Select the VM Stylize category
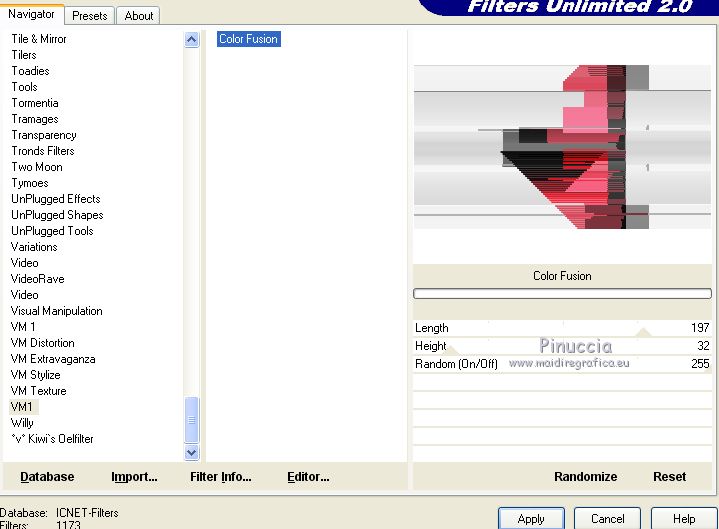719x529 pixels. [35, 375]
